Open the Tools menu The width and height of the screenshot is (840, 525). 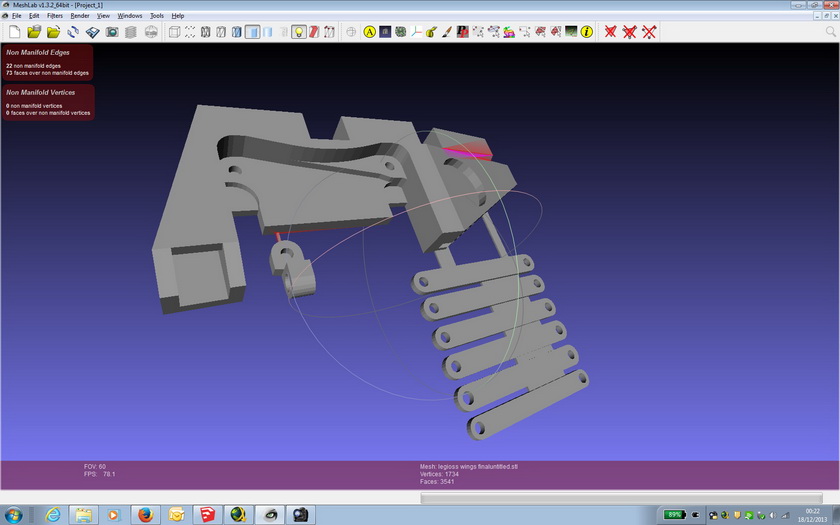(156, 16)
